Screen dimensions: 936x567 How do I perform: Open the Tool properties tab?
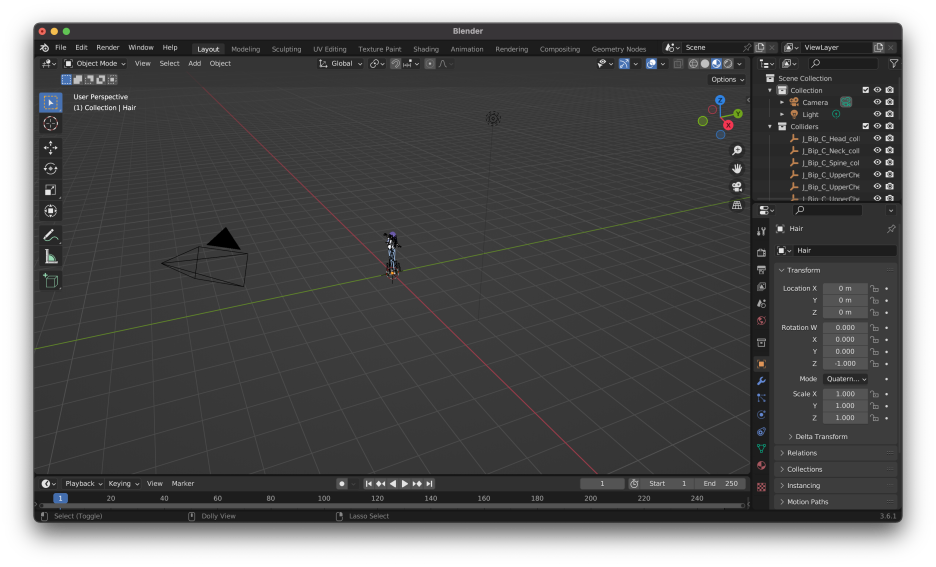[761, 232]
